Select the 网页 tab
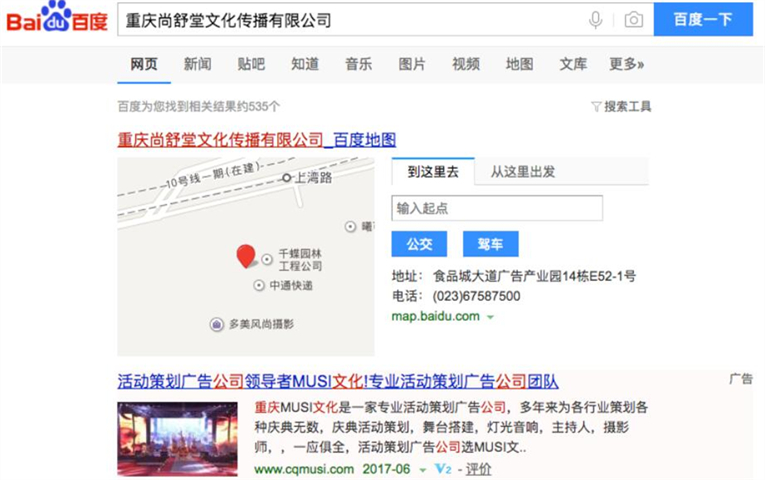 [144, 64]
